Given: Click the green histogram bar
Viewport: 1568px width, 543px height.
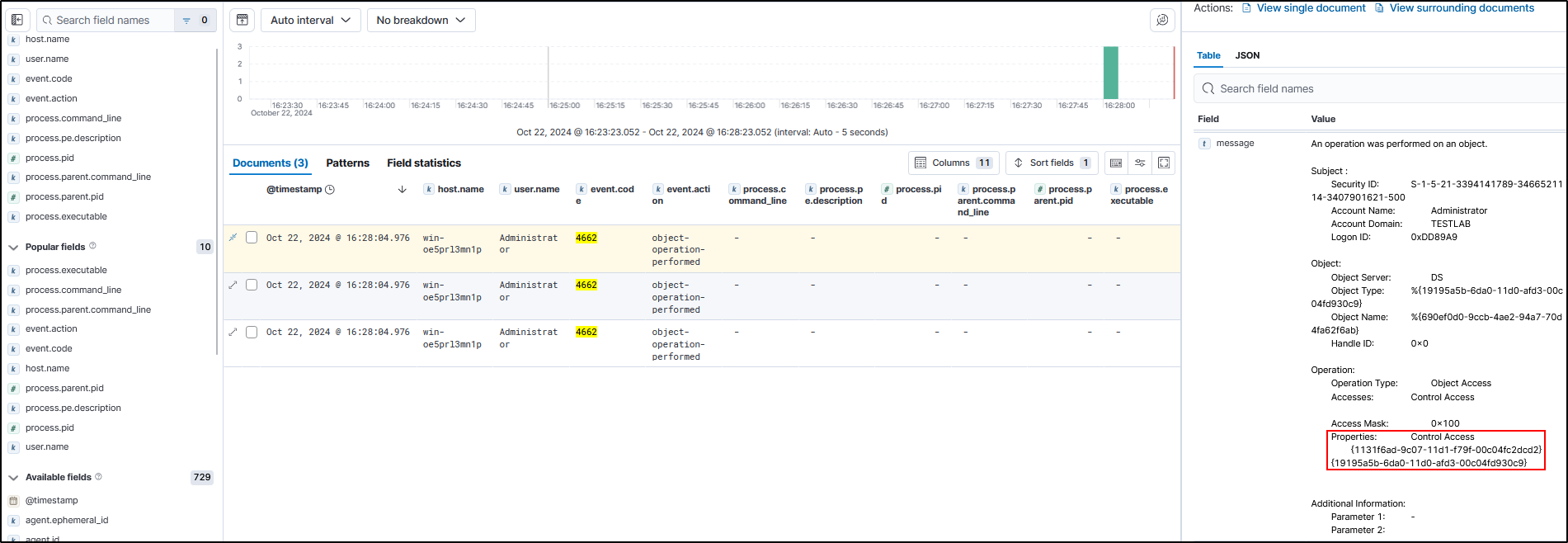Looking at the screenshot, I should (1111, 73).
